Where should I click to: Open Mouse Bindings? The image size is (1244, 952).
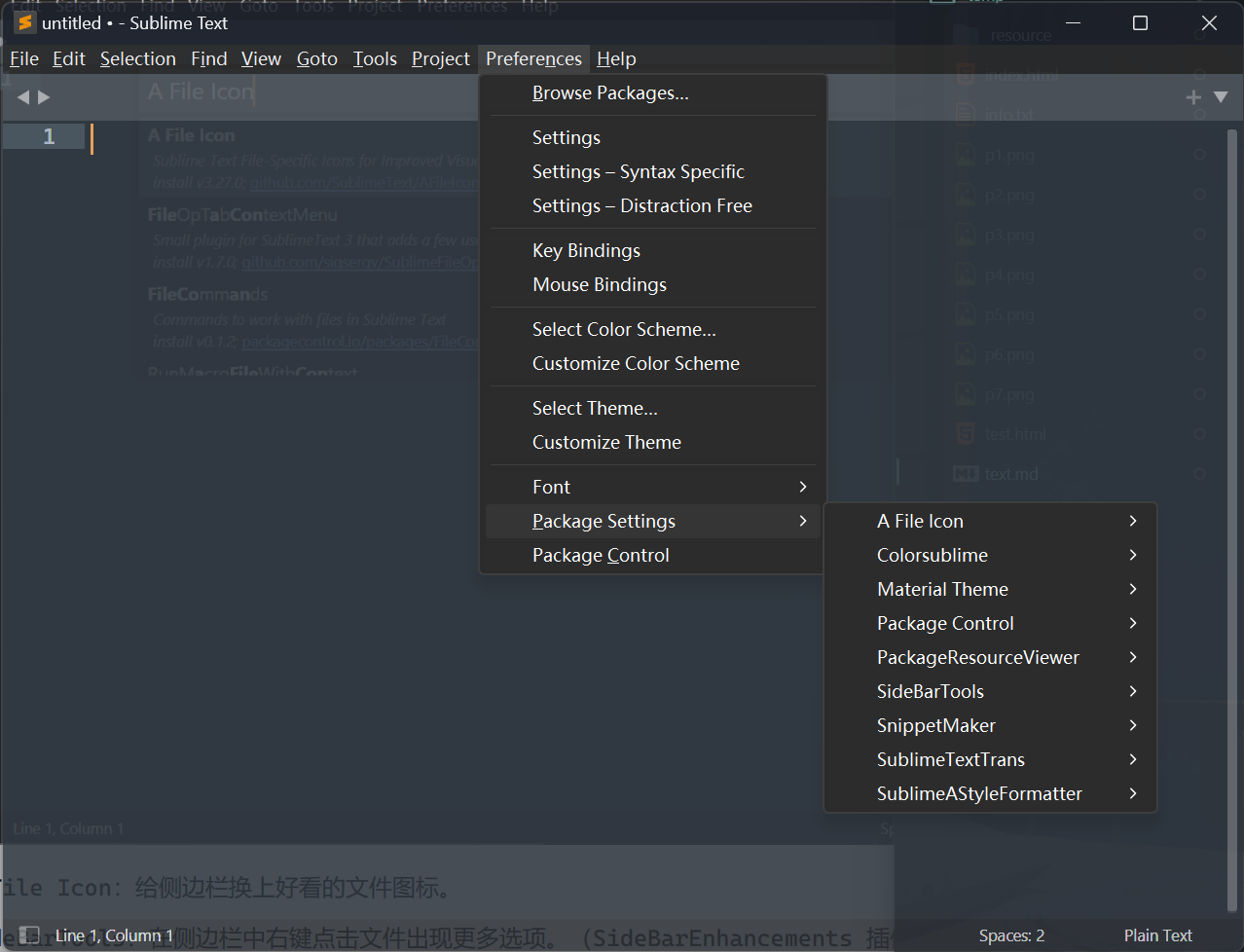[x=653, y=285]
